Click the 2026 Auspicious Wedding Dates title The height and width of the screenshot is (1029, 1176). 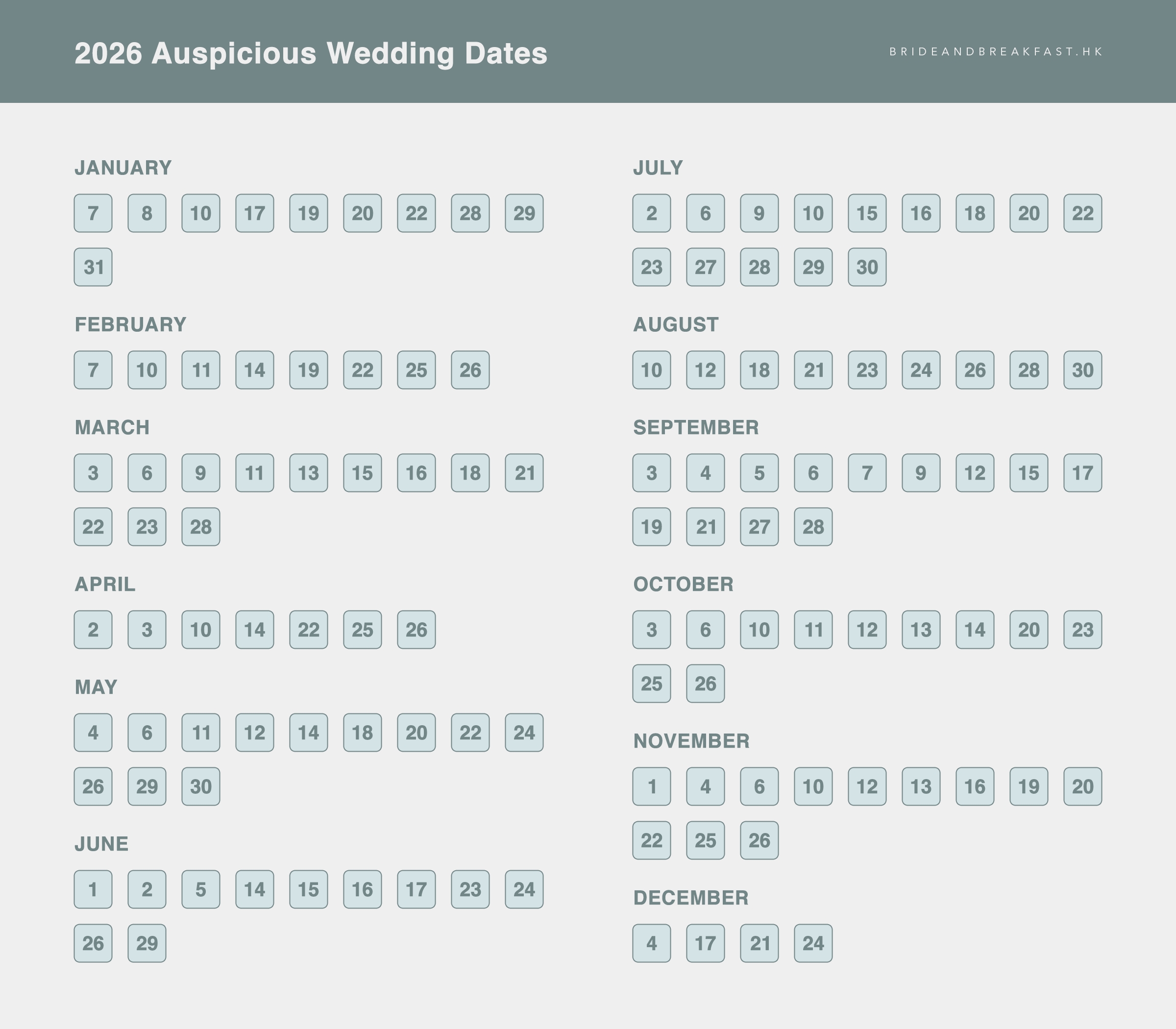tap(311, 53)
